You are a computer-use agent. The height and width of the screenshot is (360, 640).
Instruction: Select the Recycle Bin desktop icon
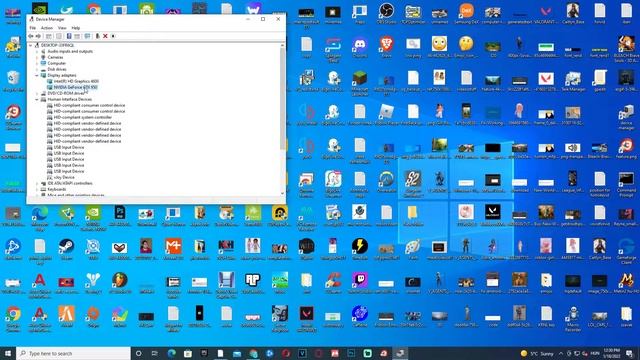(x=13, y=81)
